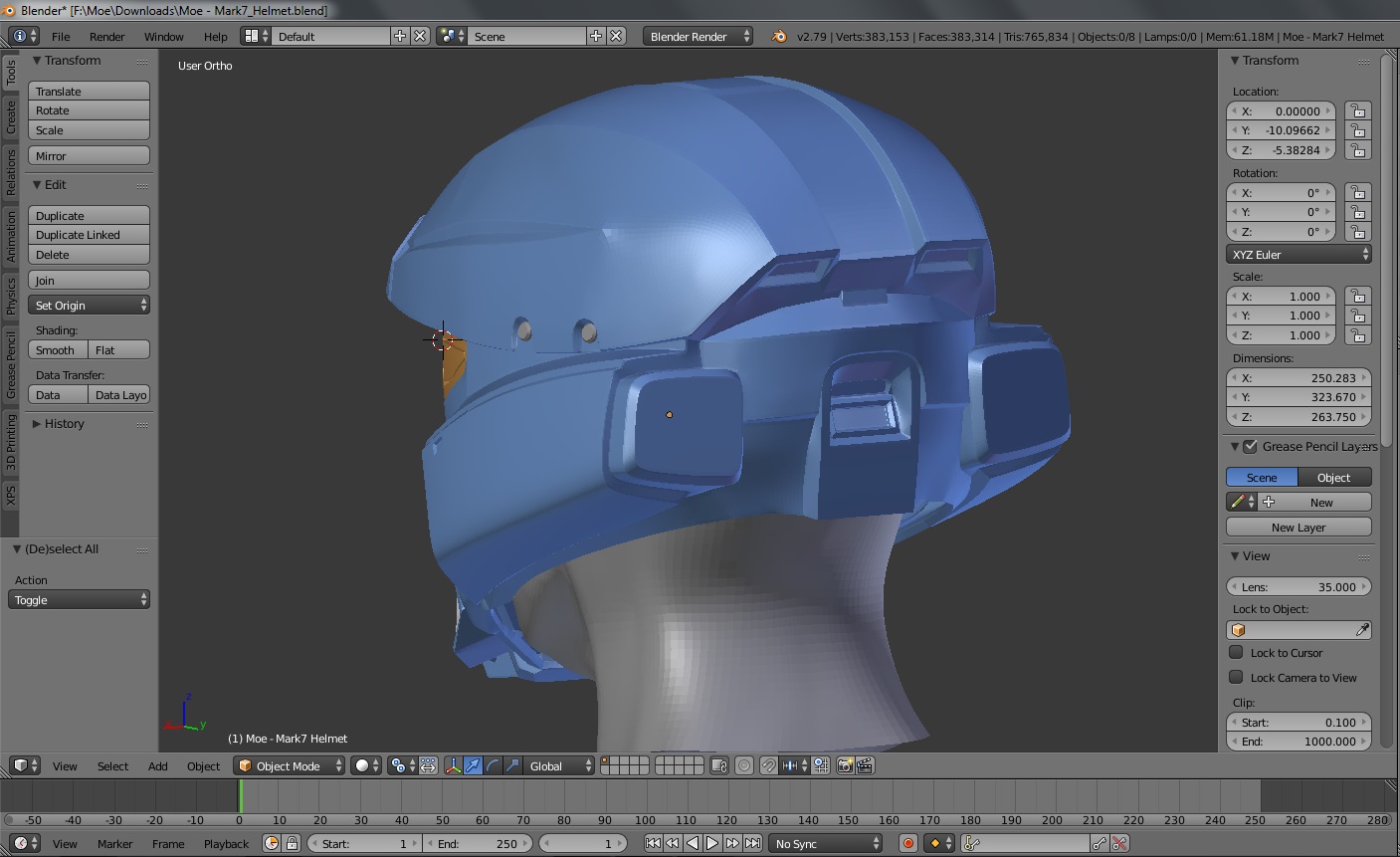The height and width of the screenshot is (857, 1400).
Task: Jump to first frame in timeline
Action: [x=653, y=843]
